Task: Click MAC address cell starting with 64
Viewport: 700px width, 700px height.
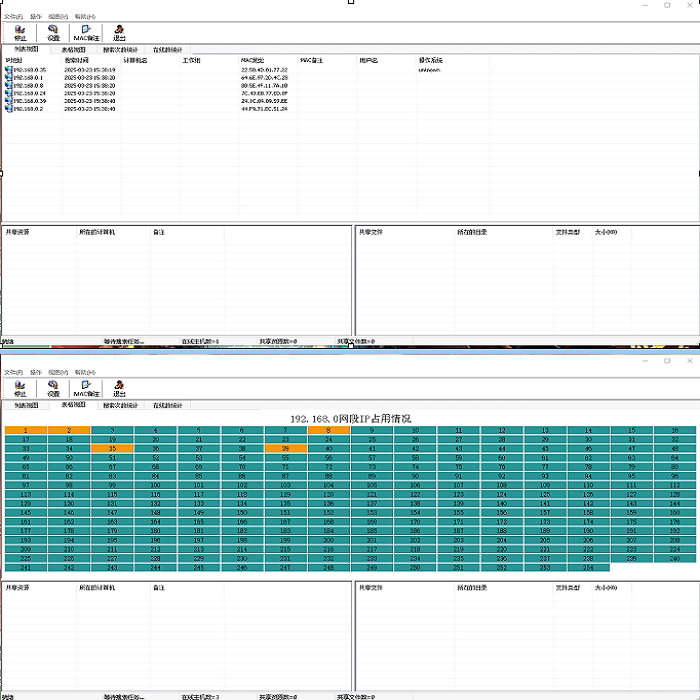Action: pyautogui.click(x=264, y=77)
